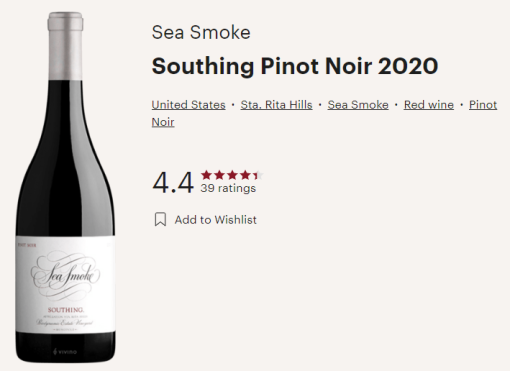The image size is (510, 371).
Task: Click the 4.4 average rating number
Action: coord(173,183)
